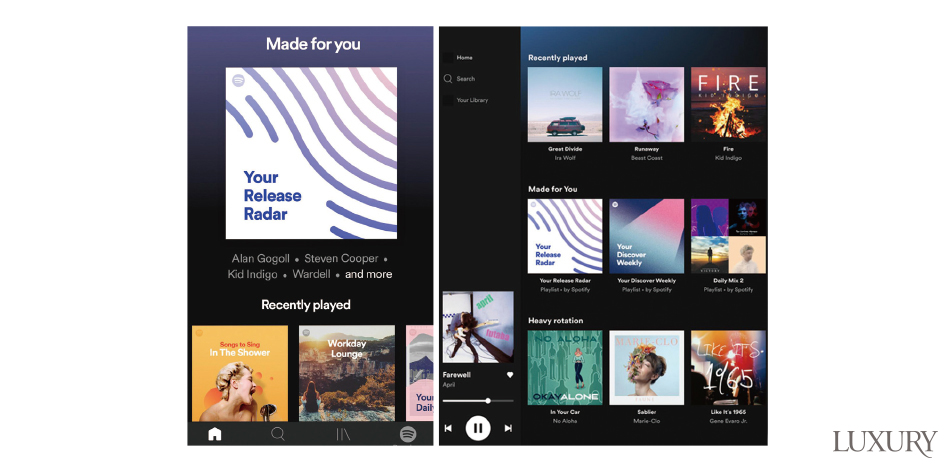Viewport: 950px width, 468px height.
Task: Click the Kid Indigo artist under Fire
Action: [728, 158]
